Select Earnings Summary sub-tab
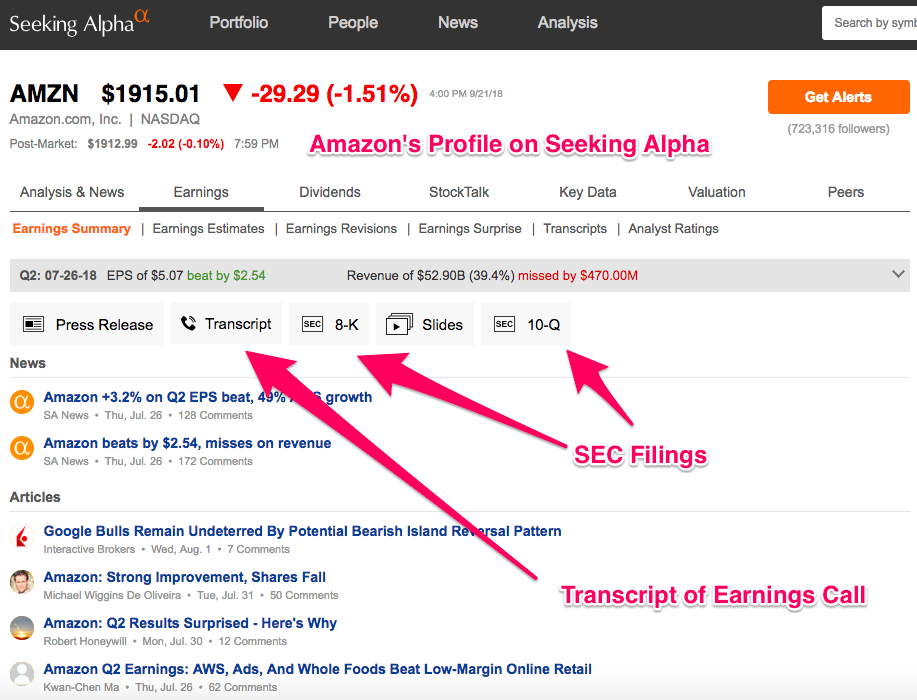The height and width of the screenshot is (700, 917). [x=71, y=229]
